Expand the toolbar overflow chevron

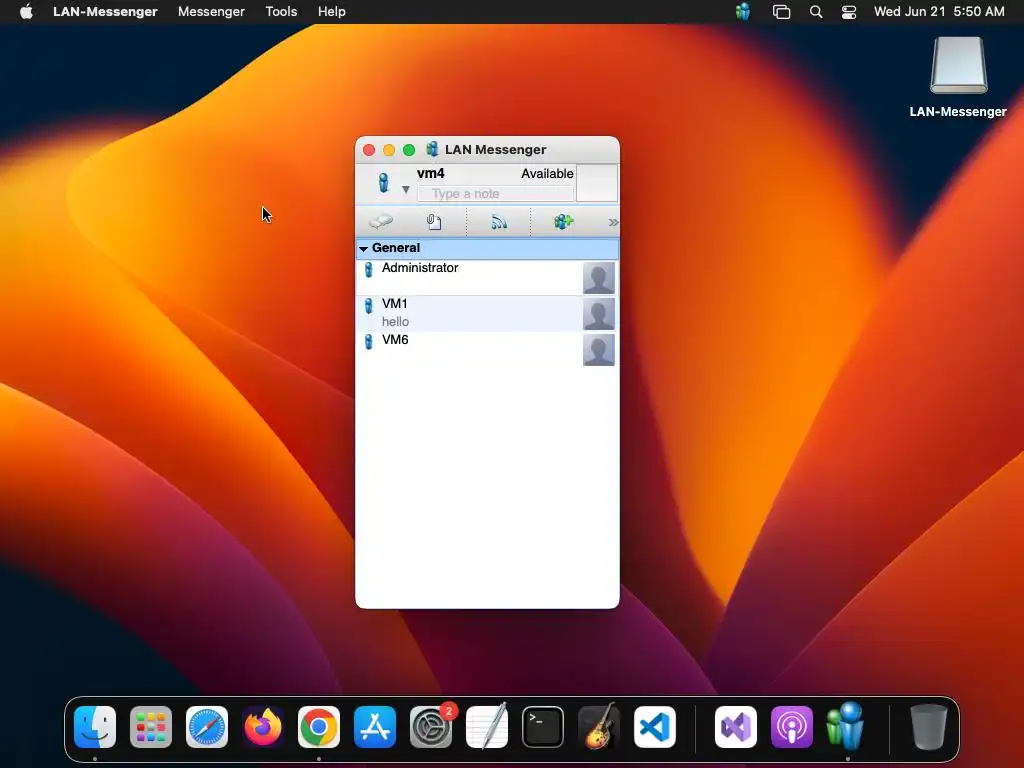613,223
